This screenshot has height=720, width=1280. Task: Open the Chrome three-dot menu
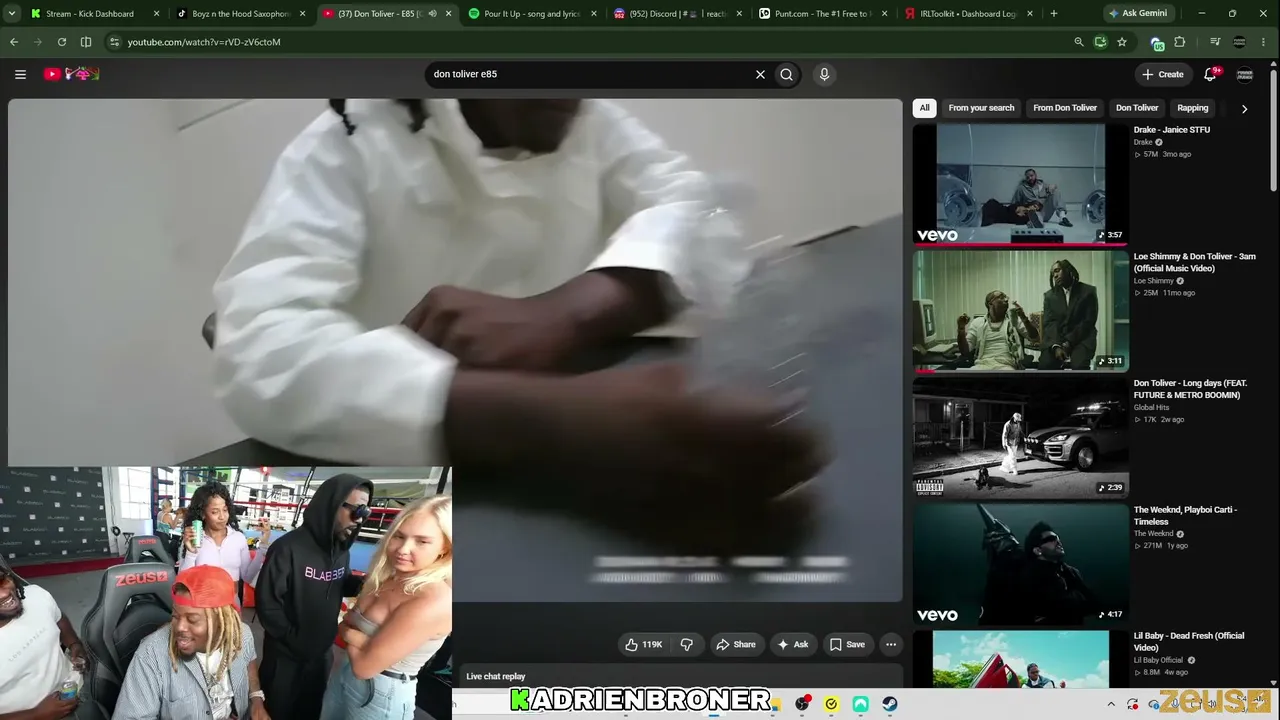(x=1262, y=42)
